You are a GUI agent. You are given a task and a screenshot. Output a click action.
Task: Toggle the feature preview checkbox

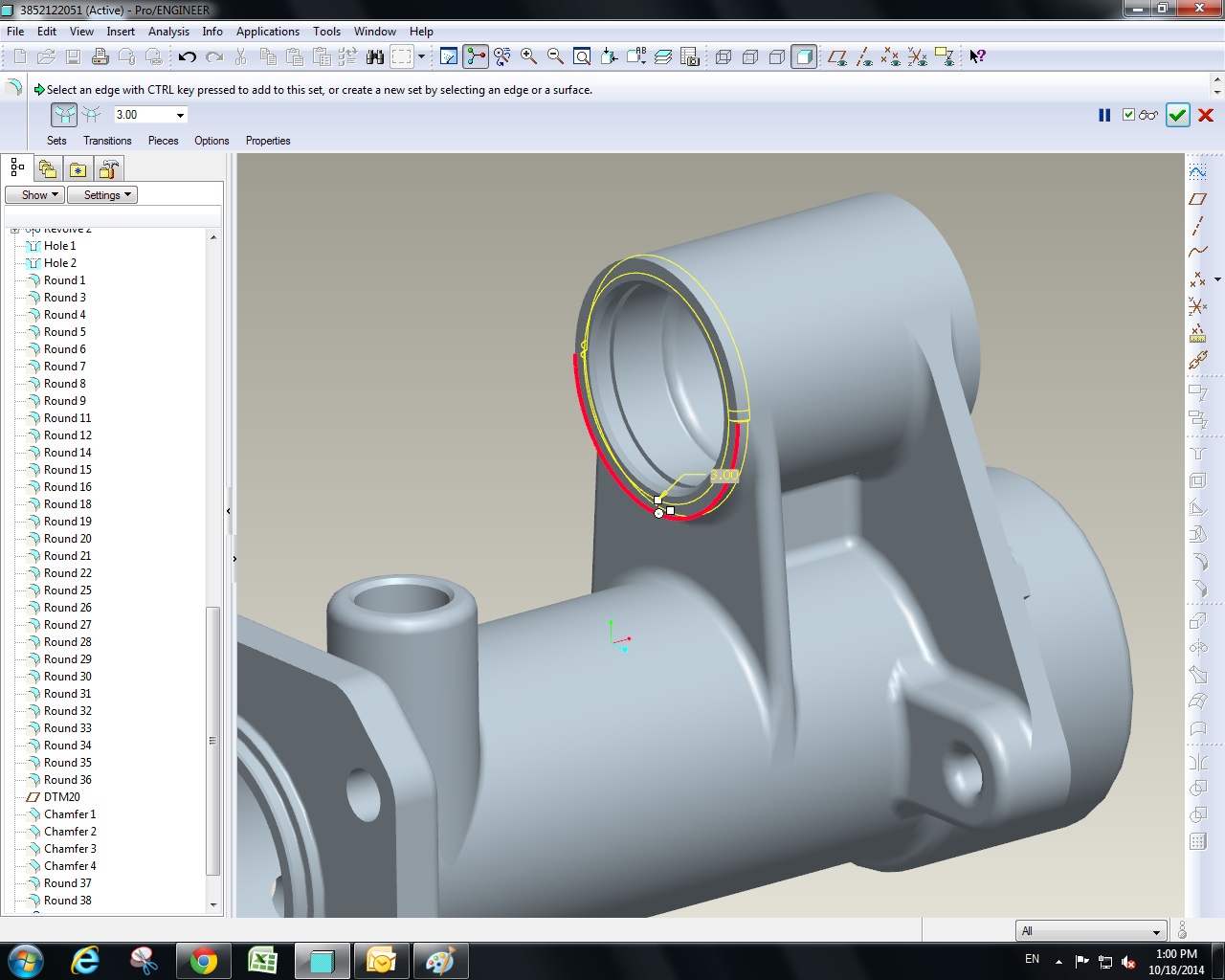pyautogui.click(x=1128, y=115)
